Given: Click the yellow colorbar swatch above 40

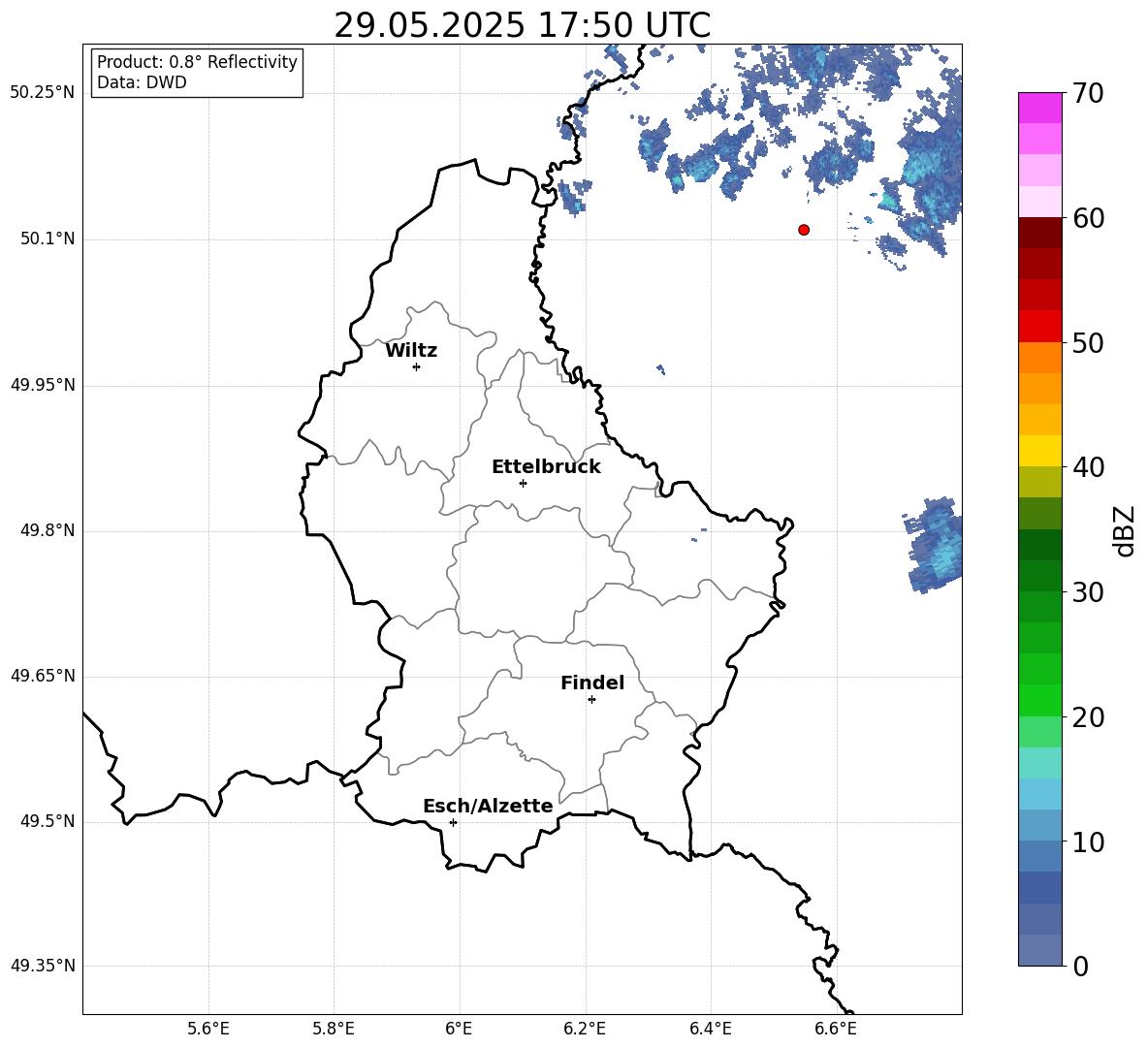Looking at the screenshot, I should [x=1040, y=451].
